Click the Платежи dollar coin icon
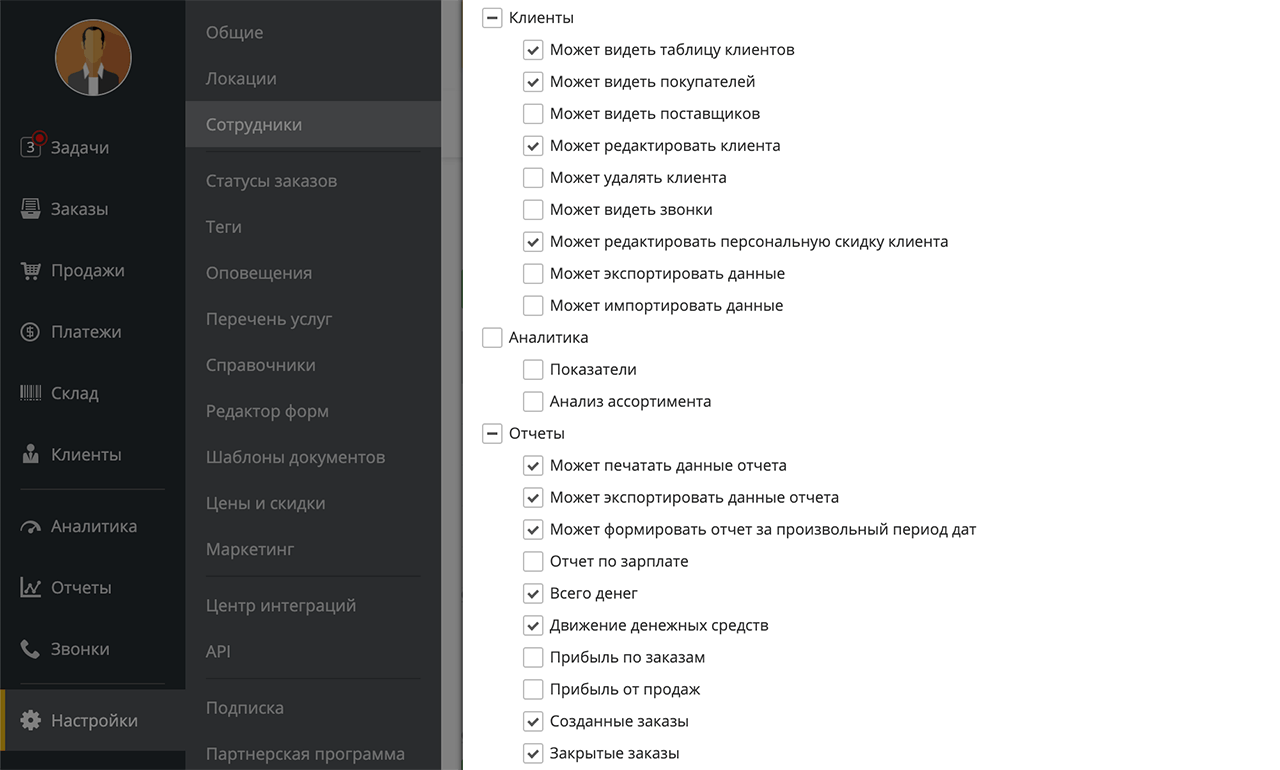 point(31,332)
